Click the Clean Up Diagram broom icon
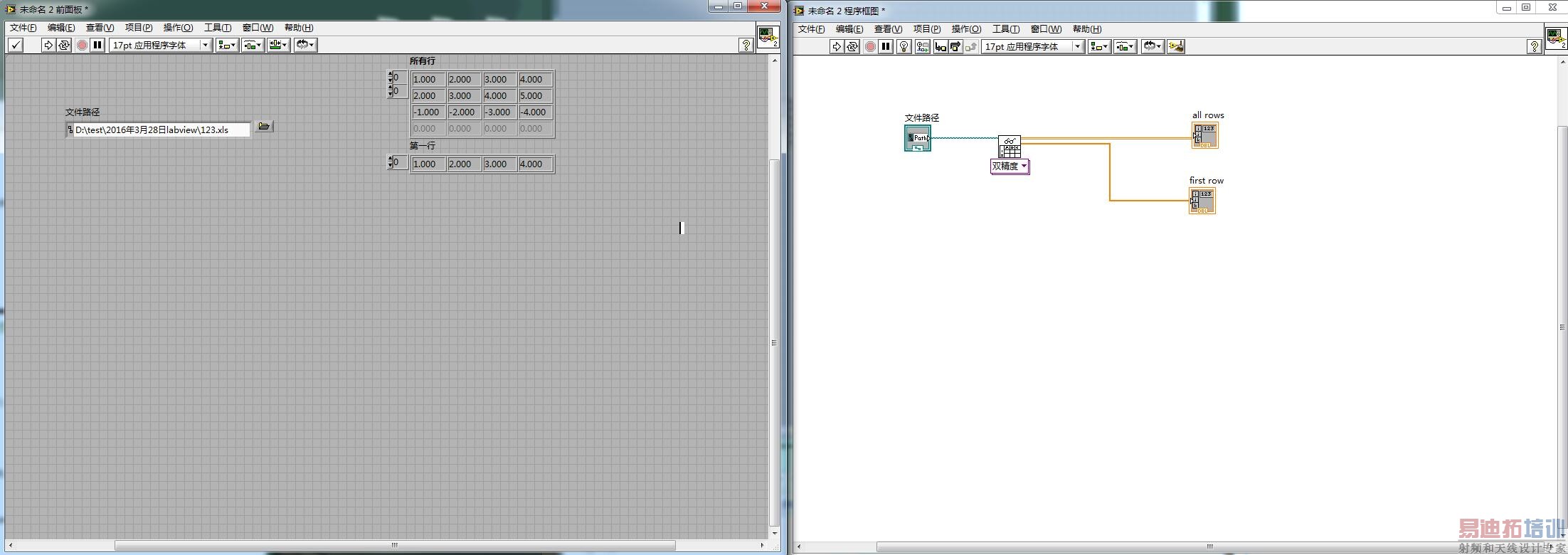 (x=1176, y=46)
